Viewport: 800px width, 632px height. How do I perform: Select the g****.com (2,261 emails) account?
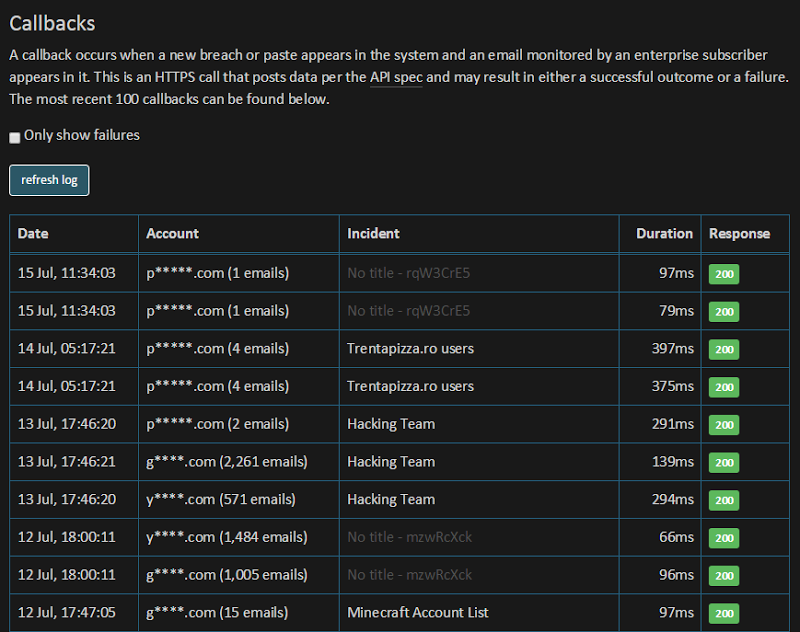[x=228, y=462]
